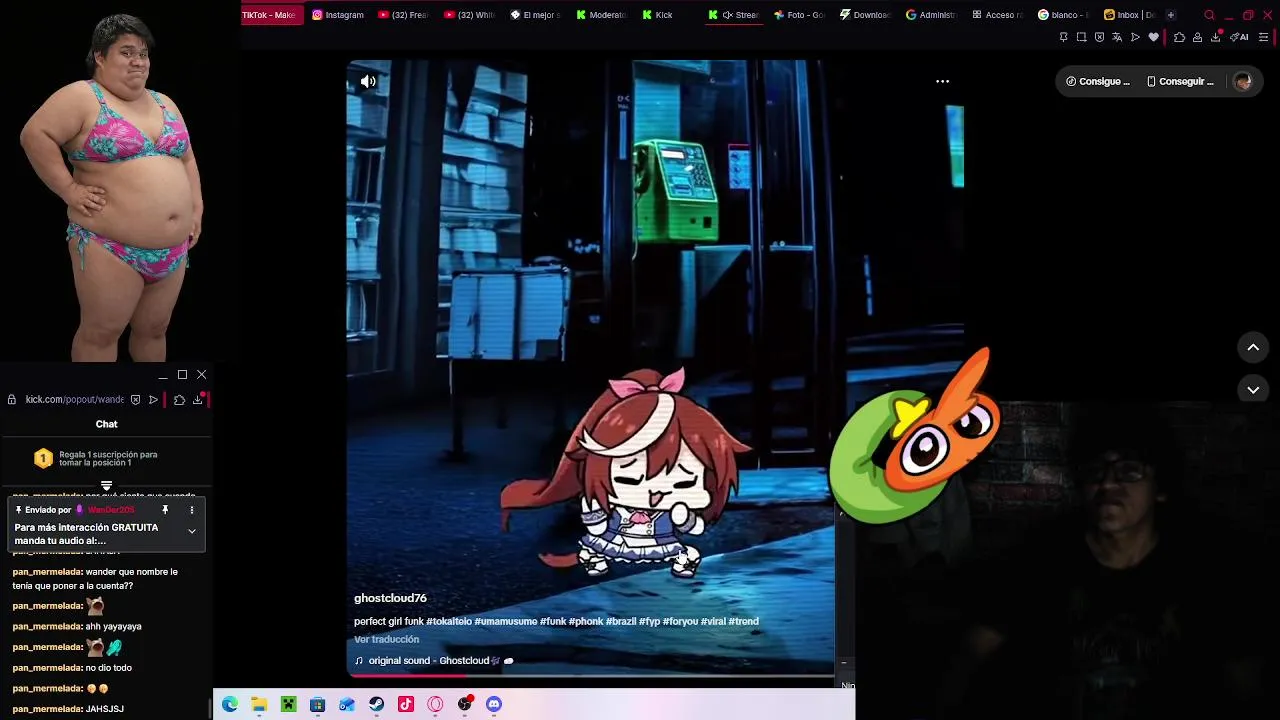Switch to the blanco Google tab
This screenshot has width=1280, height=720.
pos(1064,15)
